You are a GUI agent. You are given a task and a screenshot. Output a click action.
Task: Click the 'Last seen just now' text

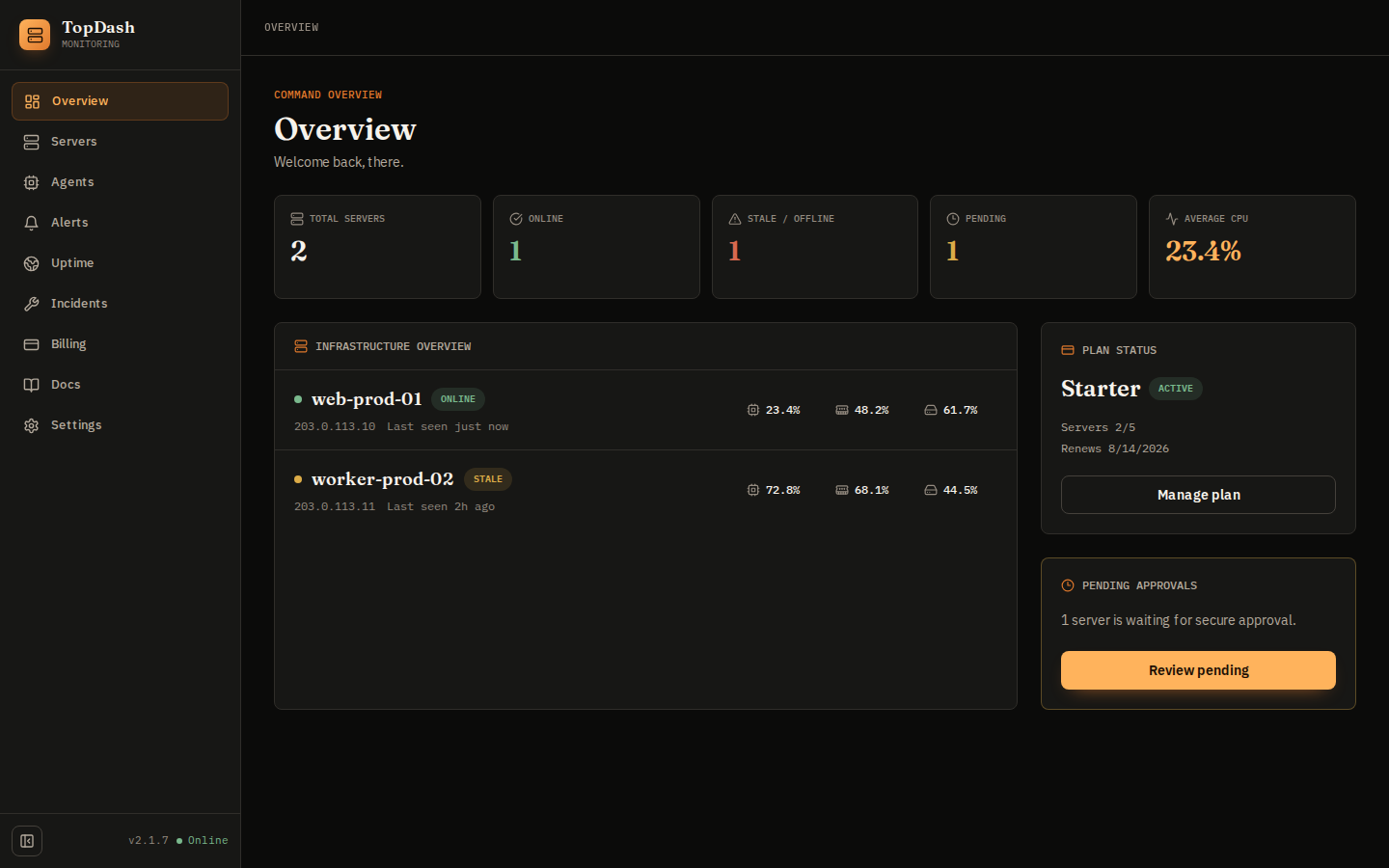click(448, 426)
